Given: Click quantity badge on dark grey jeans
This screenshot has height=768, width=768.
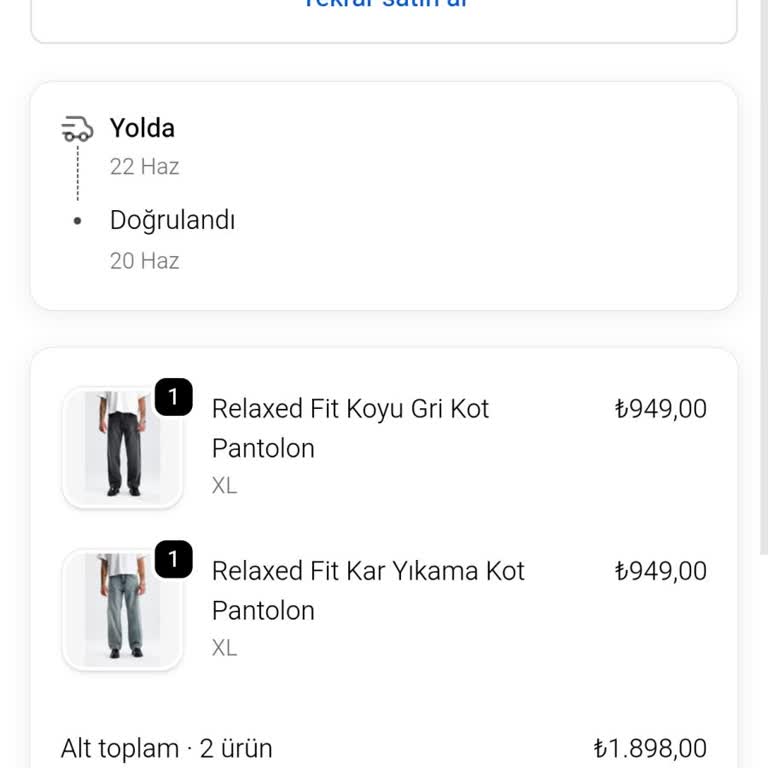Looking at the screenshot, I should pos(173,397).
